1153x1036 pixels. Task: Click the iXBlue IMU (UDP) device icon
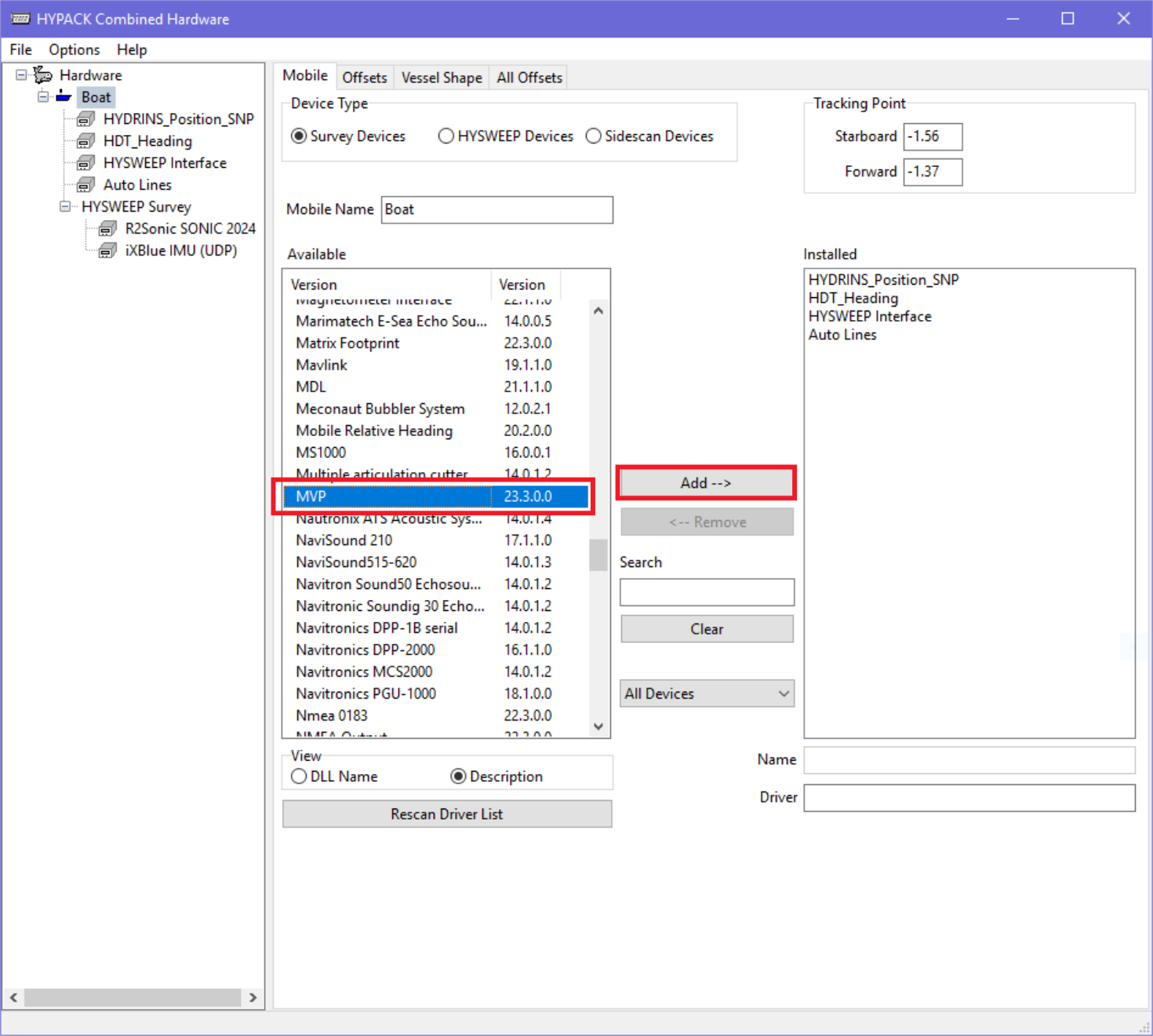(x=107, y=251)
